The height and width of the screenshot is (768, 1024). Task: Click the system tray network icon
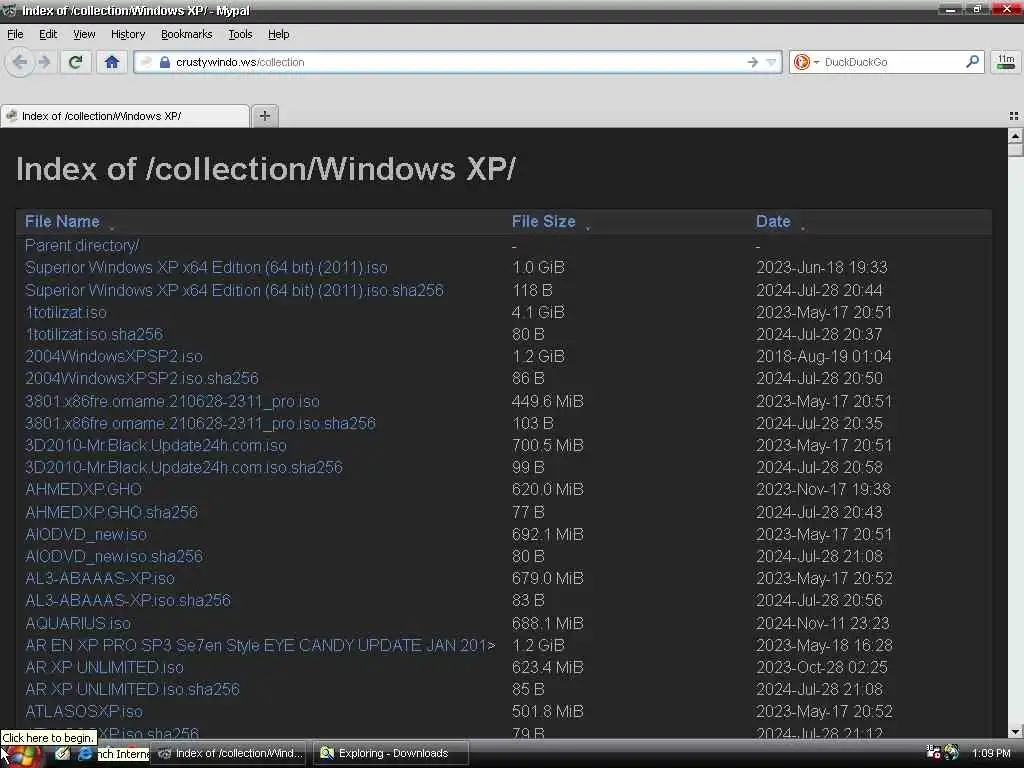pyautogui.click(x=934, y=753)
